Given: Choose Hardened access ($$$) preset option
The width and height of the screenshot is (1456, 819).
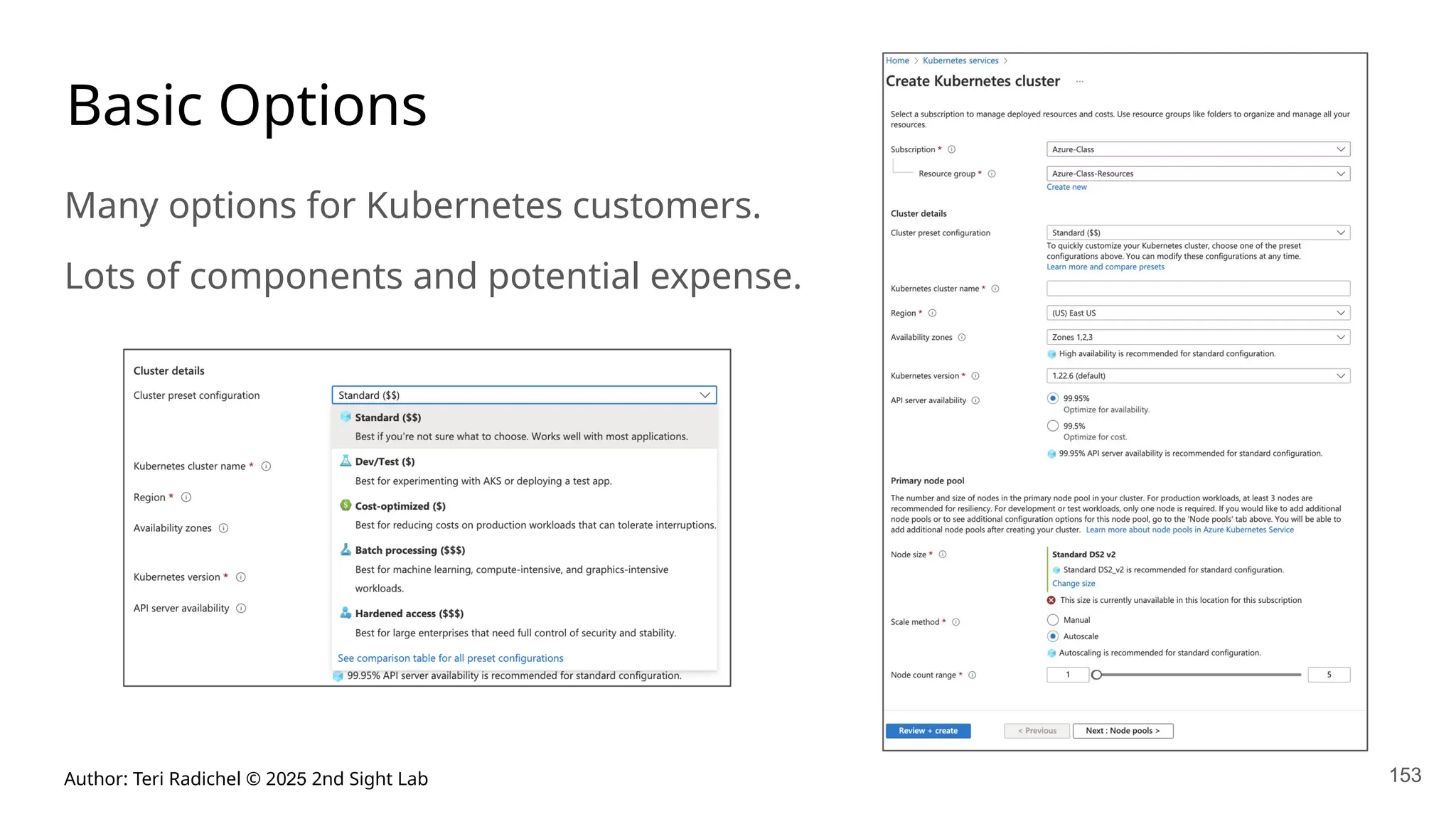Looking at the screenshot, I should pos(524,623).
